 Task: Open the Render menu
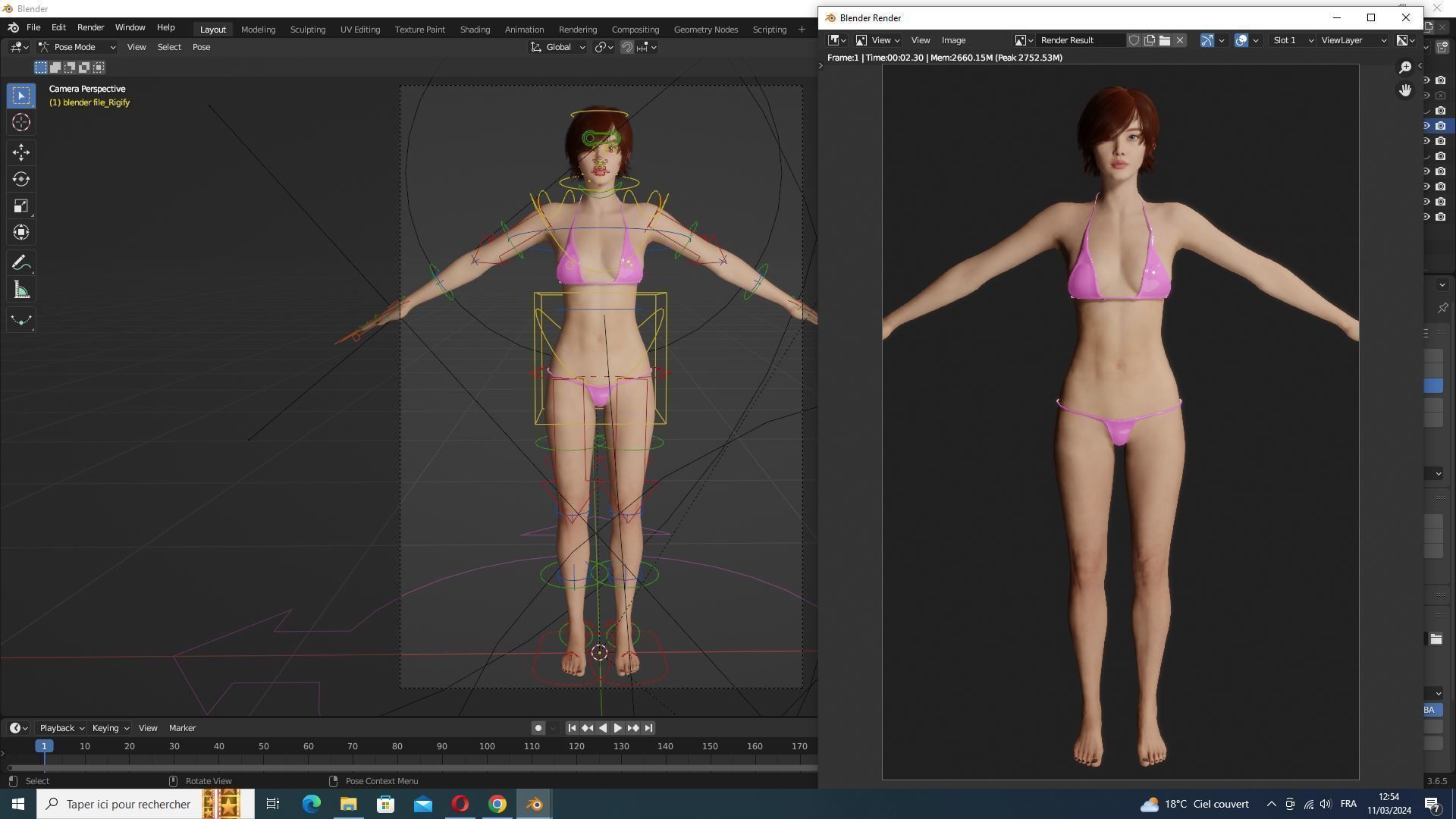(90, 27)
